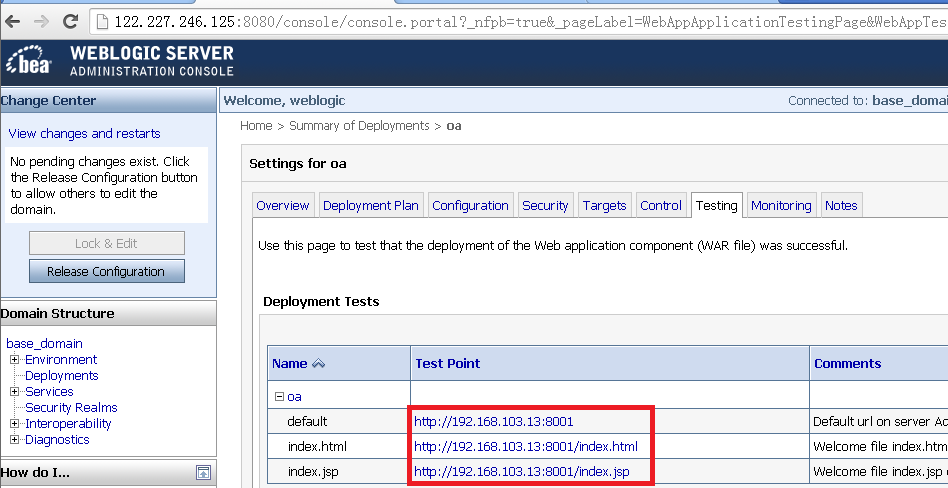
Task: Switch to the Monitoring tab
Action: pyautogui.click(x=781, y=206)
